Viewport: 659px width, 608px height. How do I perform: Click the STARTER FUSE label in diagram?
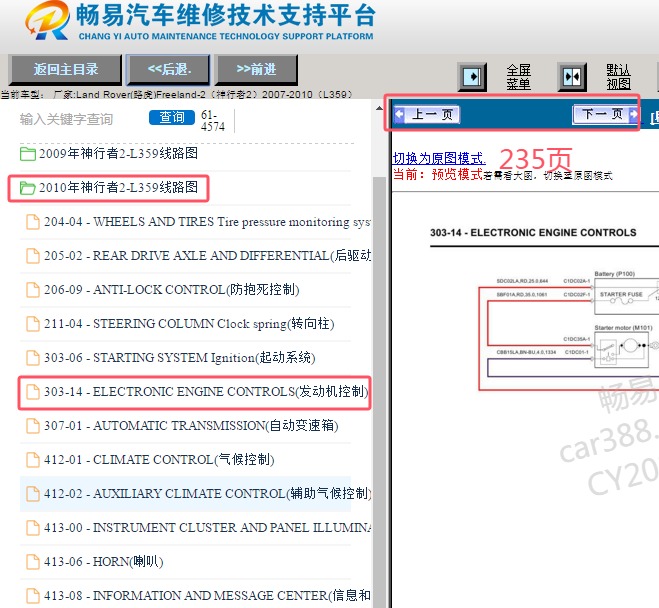[621, 295]
